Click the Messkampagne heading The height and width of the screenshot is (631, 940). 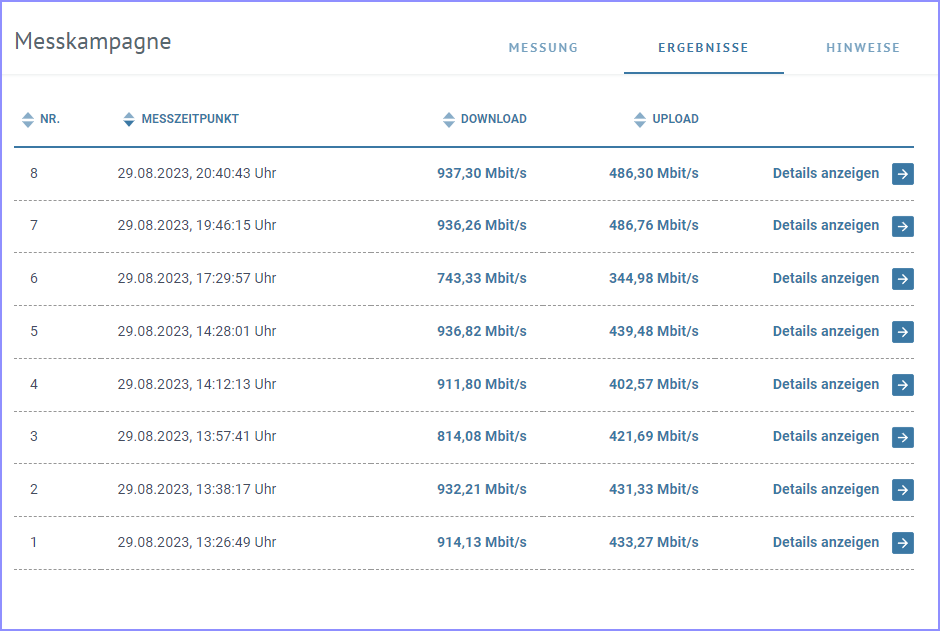(x=93, y=41)
